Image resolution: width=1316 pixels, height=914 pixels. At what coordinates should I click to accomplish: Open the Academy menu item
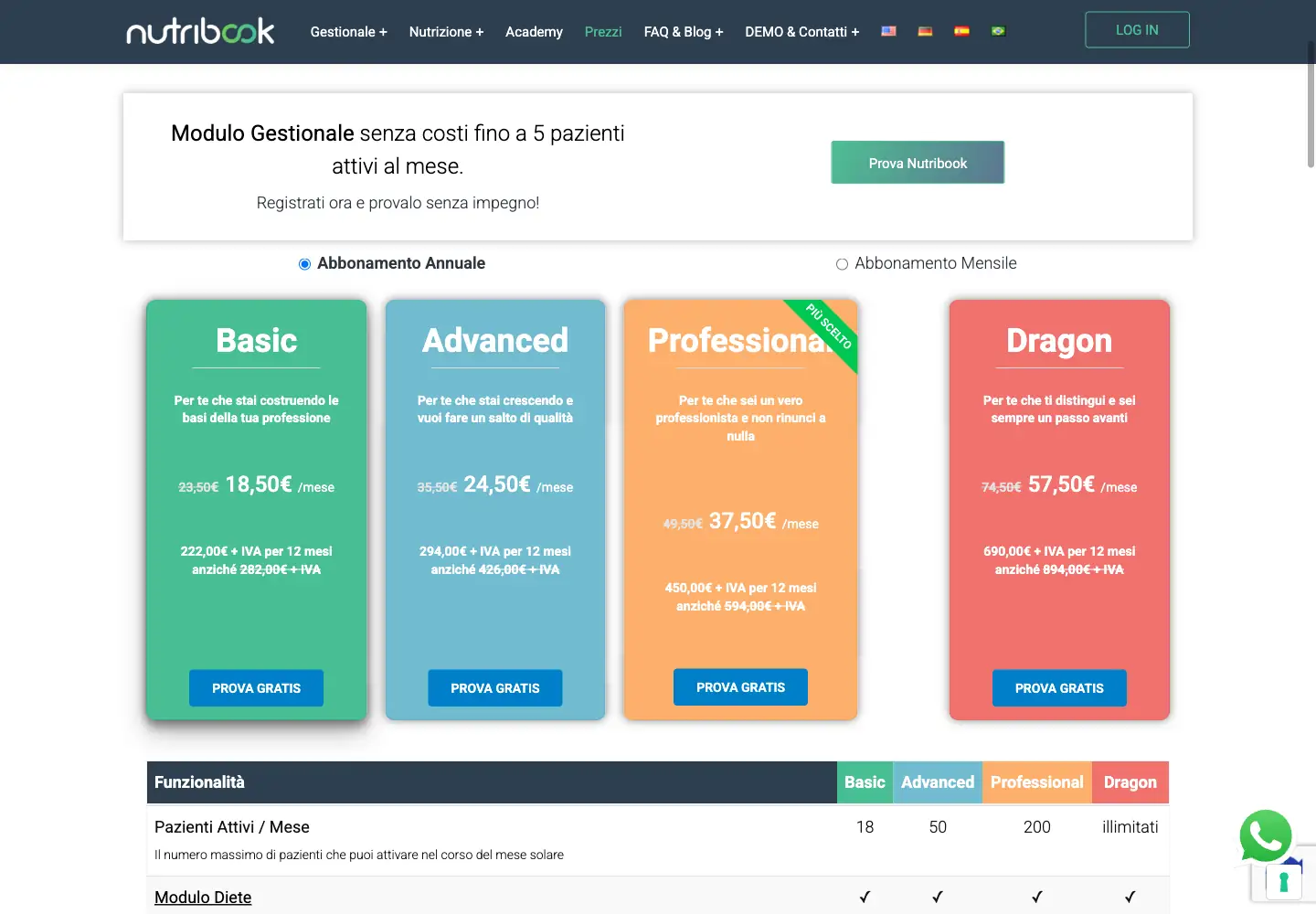(x=534, y=32)
